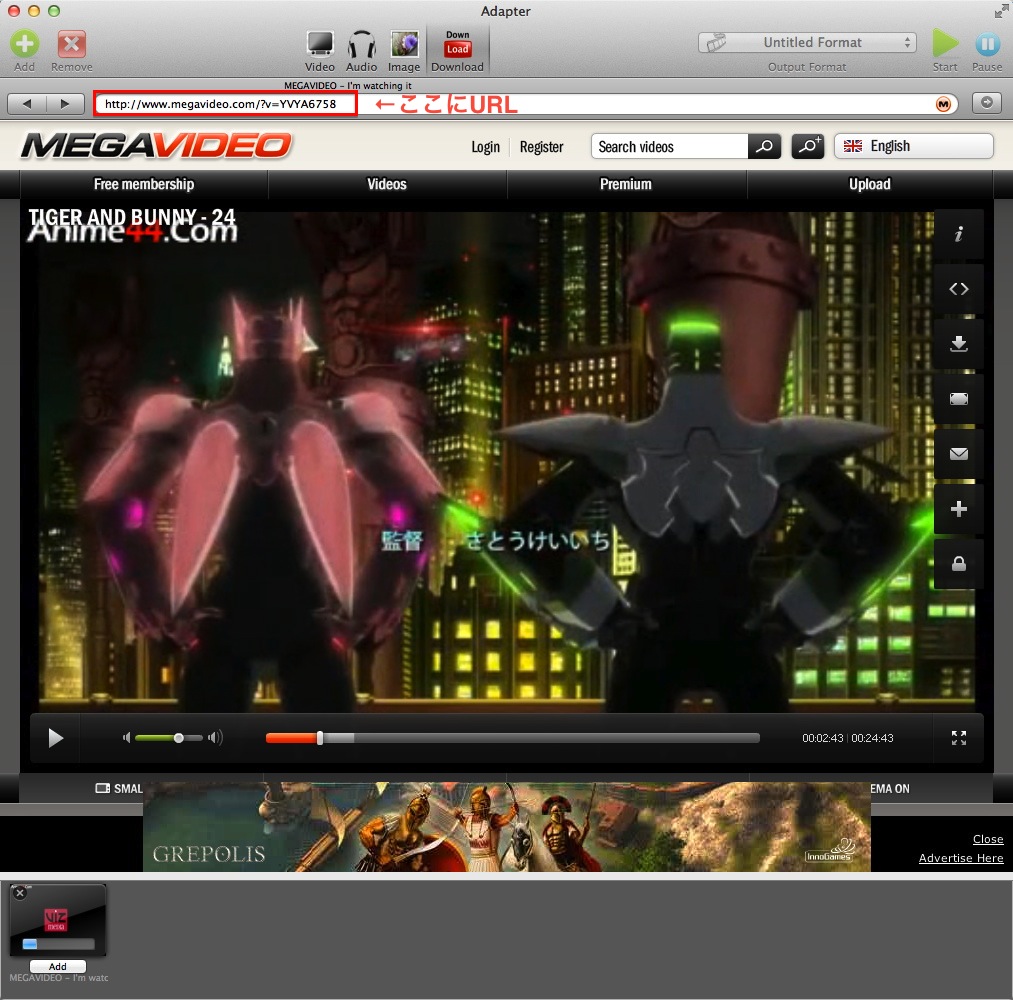This screenshot has width=1013, height=1000.
Task: Toggle fullscreen on the video player
Action: 958,738
